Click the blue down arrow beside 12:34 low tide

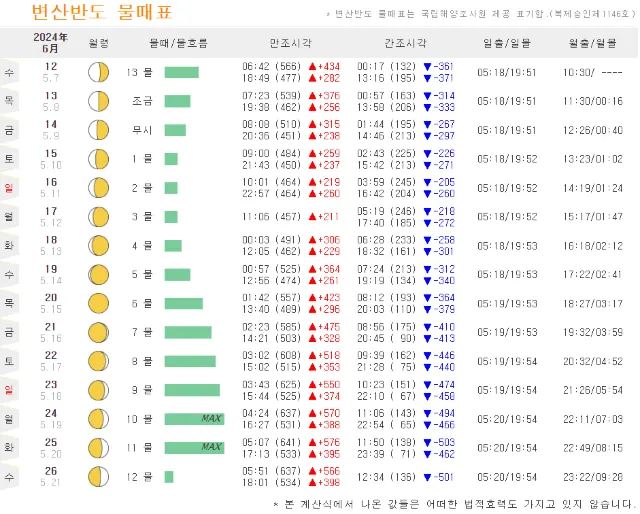[428, 477]
